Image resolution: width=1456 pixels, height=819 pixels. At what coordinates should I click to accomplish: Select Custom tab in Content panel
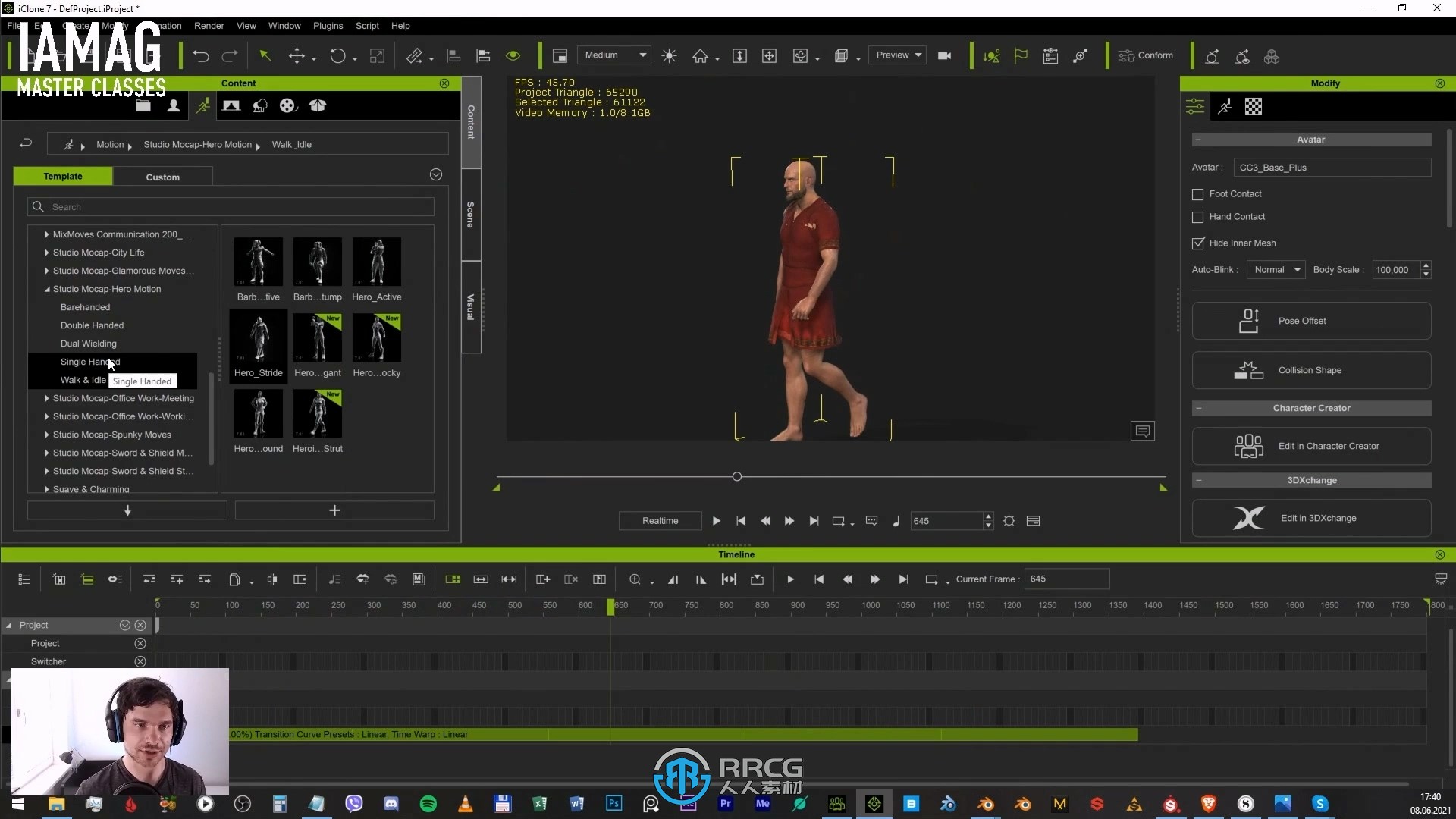[163, 176]
